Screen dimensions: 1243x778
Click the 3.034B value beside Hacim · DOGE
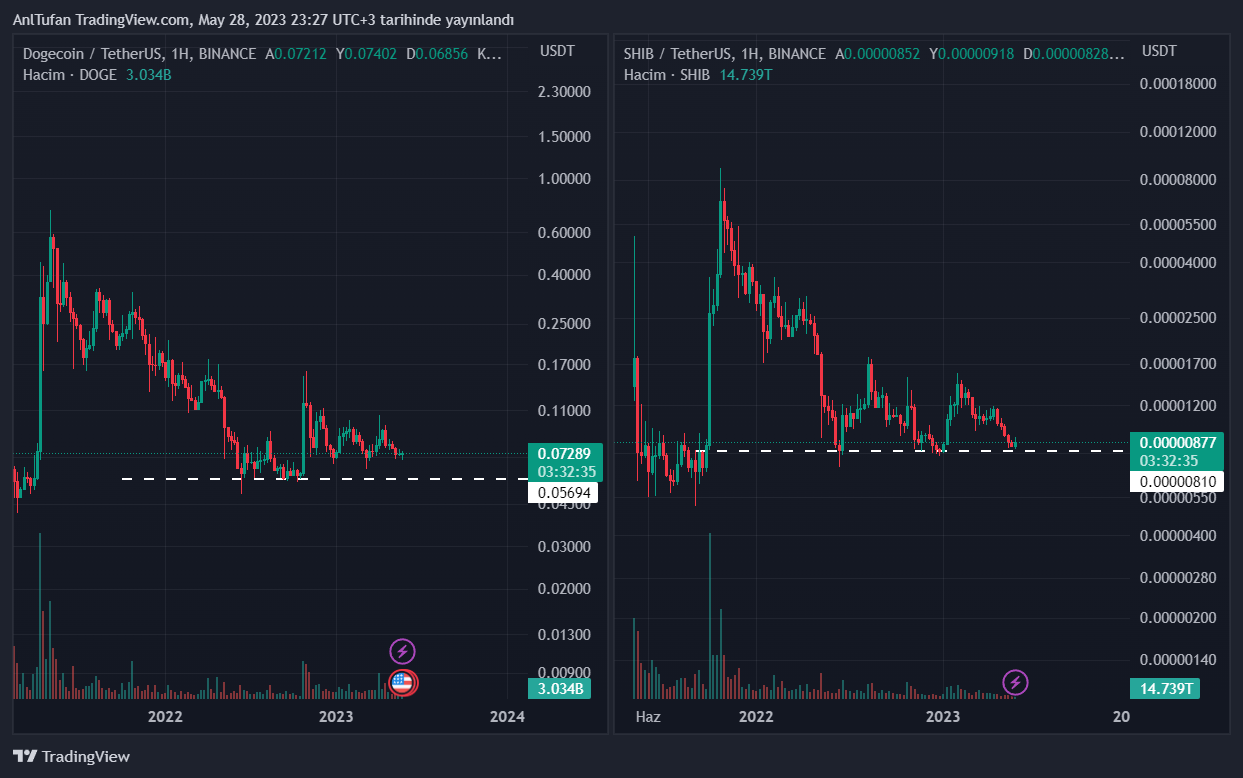tap(149, 75)
